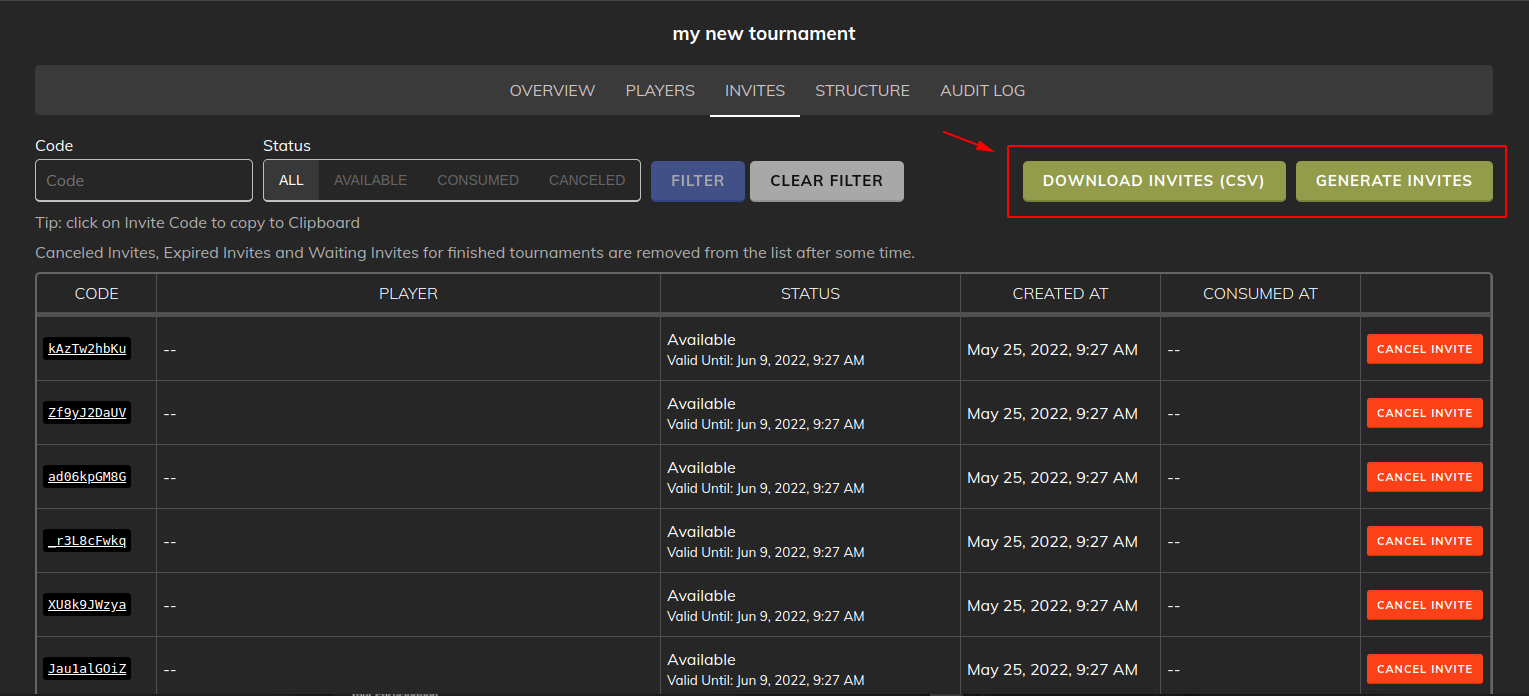
Task: Select the CANCELED status filter
Action: 587,180
